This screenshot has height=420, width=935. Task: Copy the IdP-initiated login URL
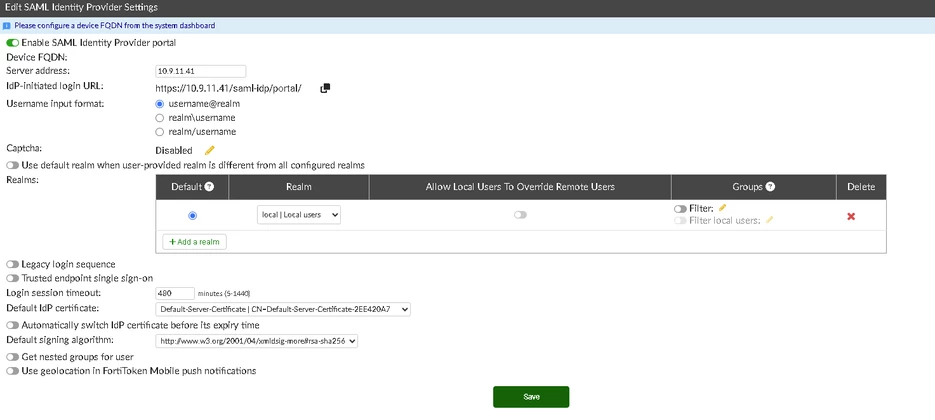325,88
